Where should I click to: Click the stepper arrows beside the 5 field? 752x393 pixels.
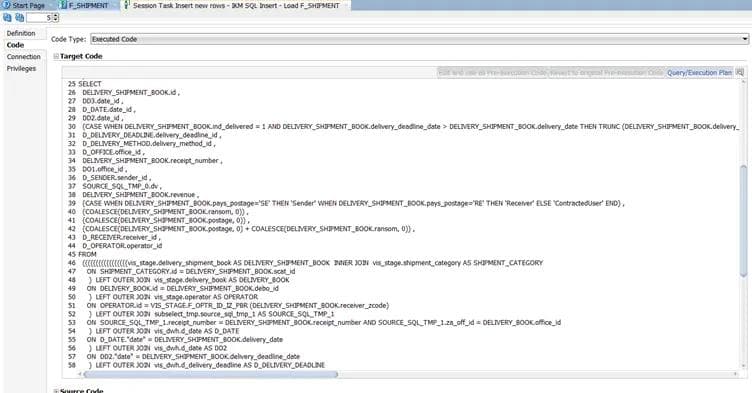pyautogui.click(x=56, y=18)
